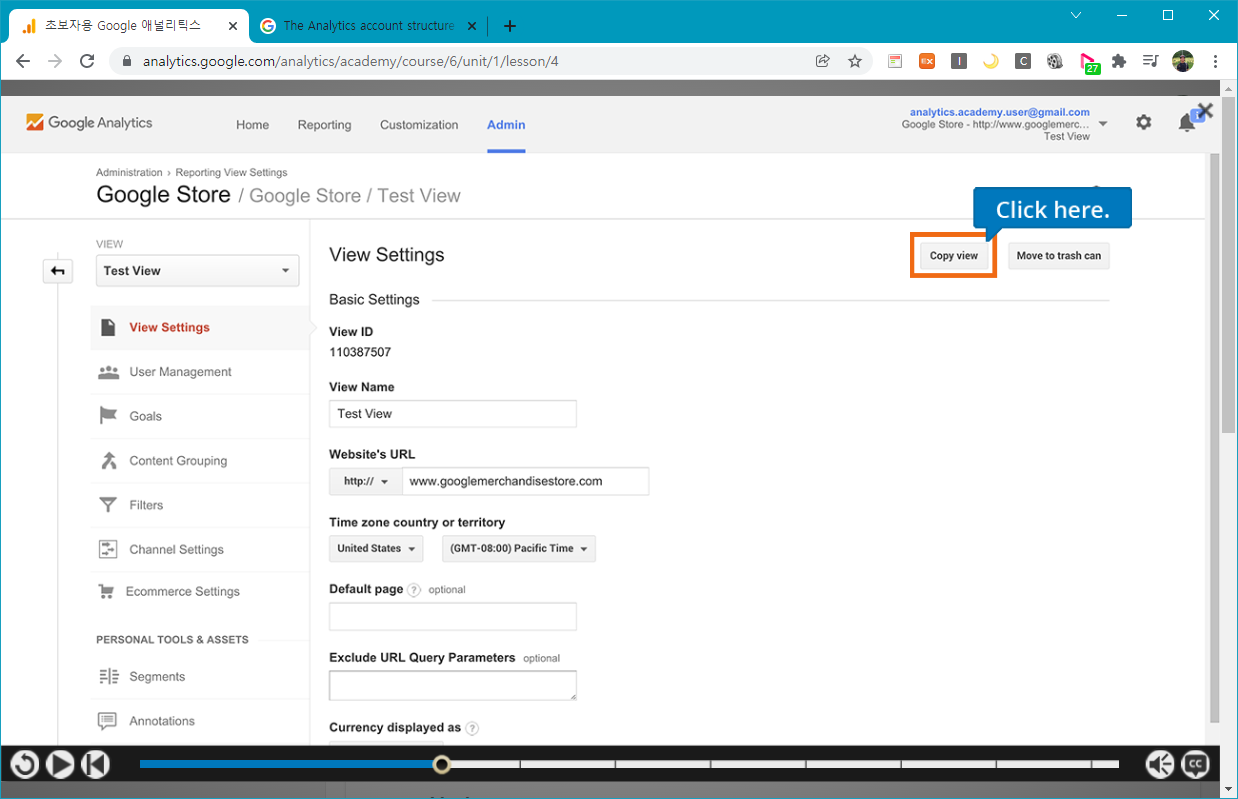Click the settings gear icon

[x=1143, y=122]
